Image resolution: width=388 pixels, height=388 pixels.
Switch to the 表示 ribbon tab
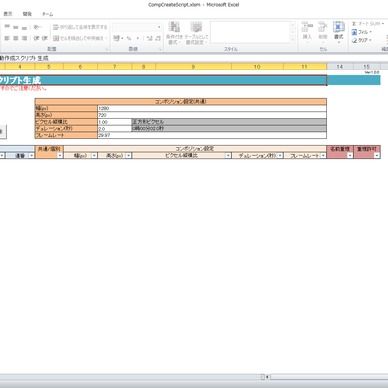[8, 14]
